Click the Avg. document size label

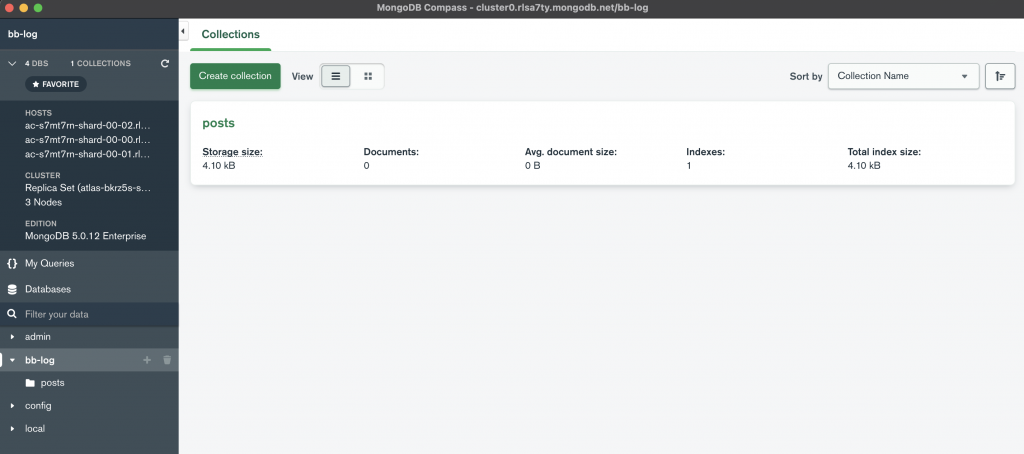pos(571,152)
